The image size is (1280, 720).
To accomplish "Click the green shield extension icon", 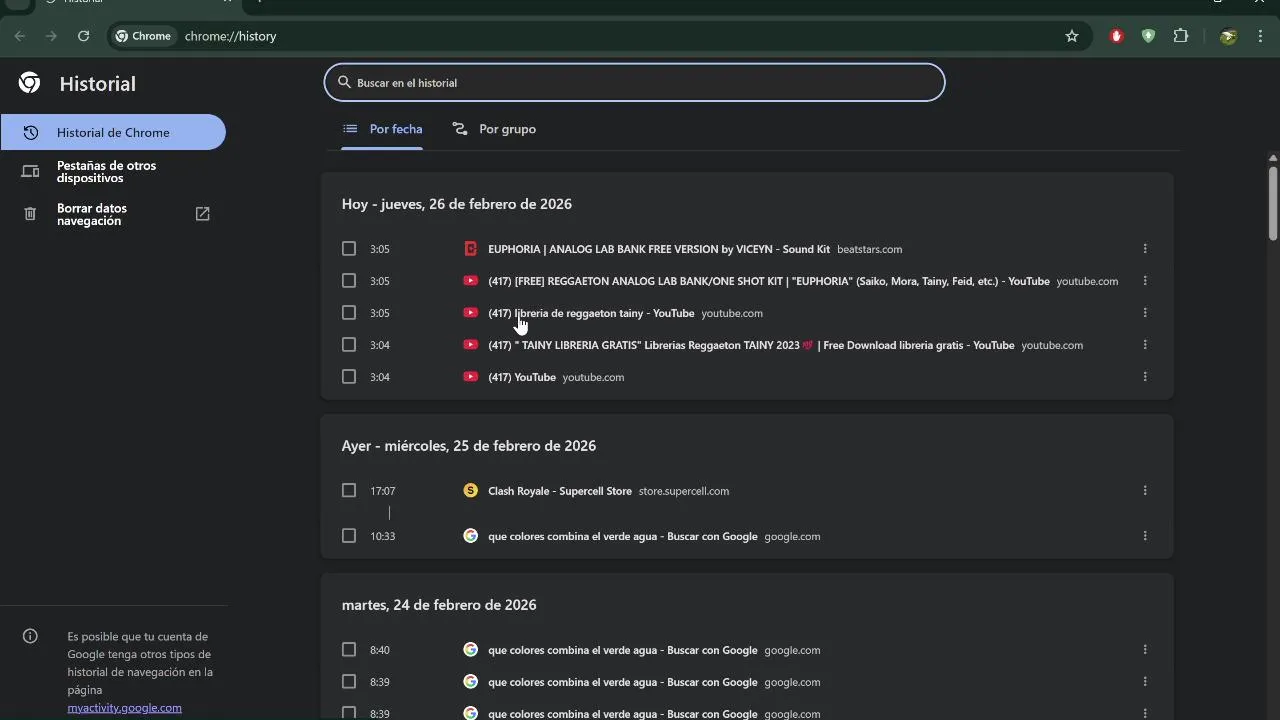I will pyautogui.click(x=1149, y=36).
